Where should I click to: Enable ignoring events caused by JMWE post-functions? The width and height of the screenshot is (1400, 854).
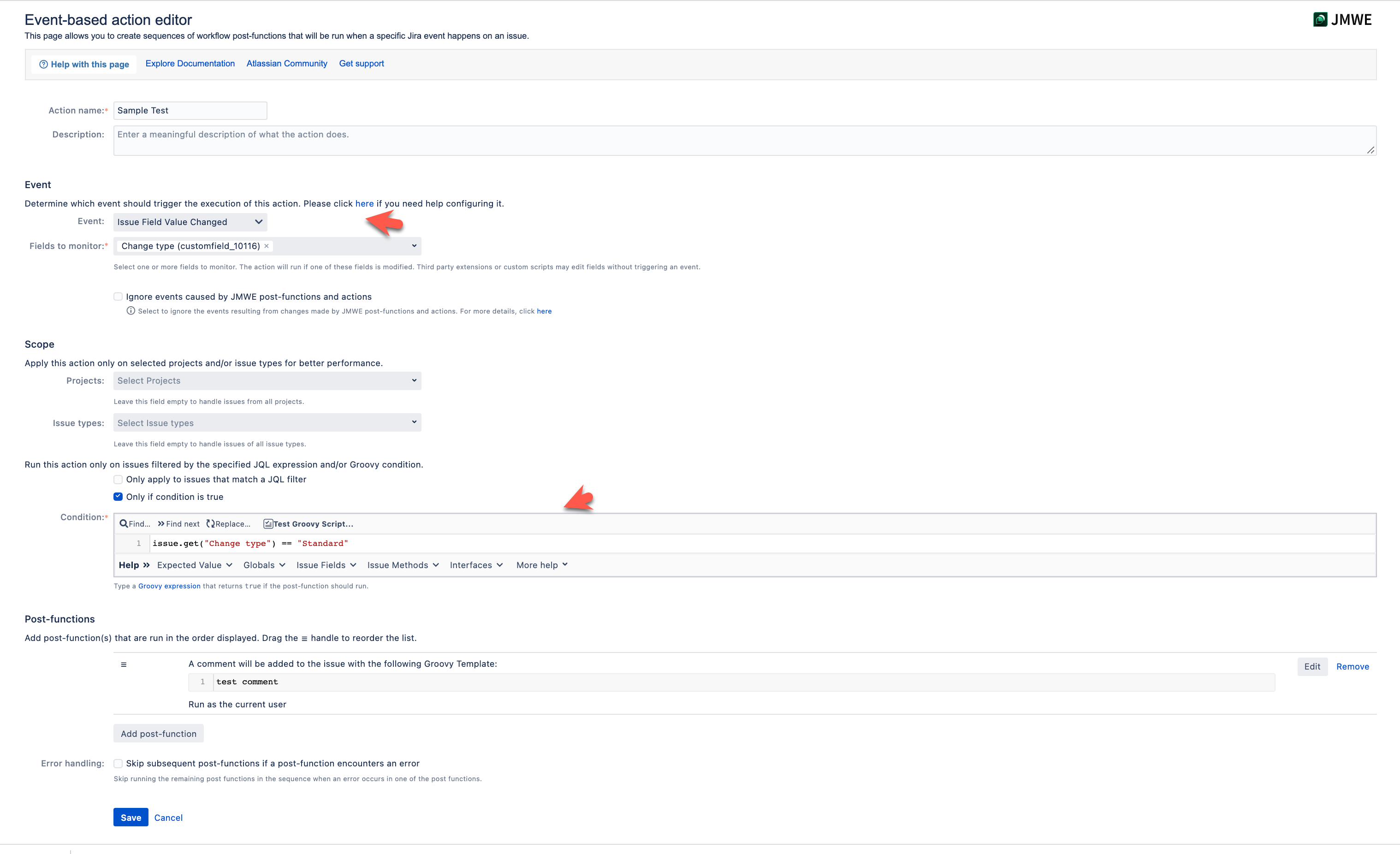(118, 296)
